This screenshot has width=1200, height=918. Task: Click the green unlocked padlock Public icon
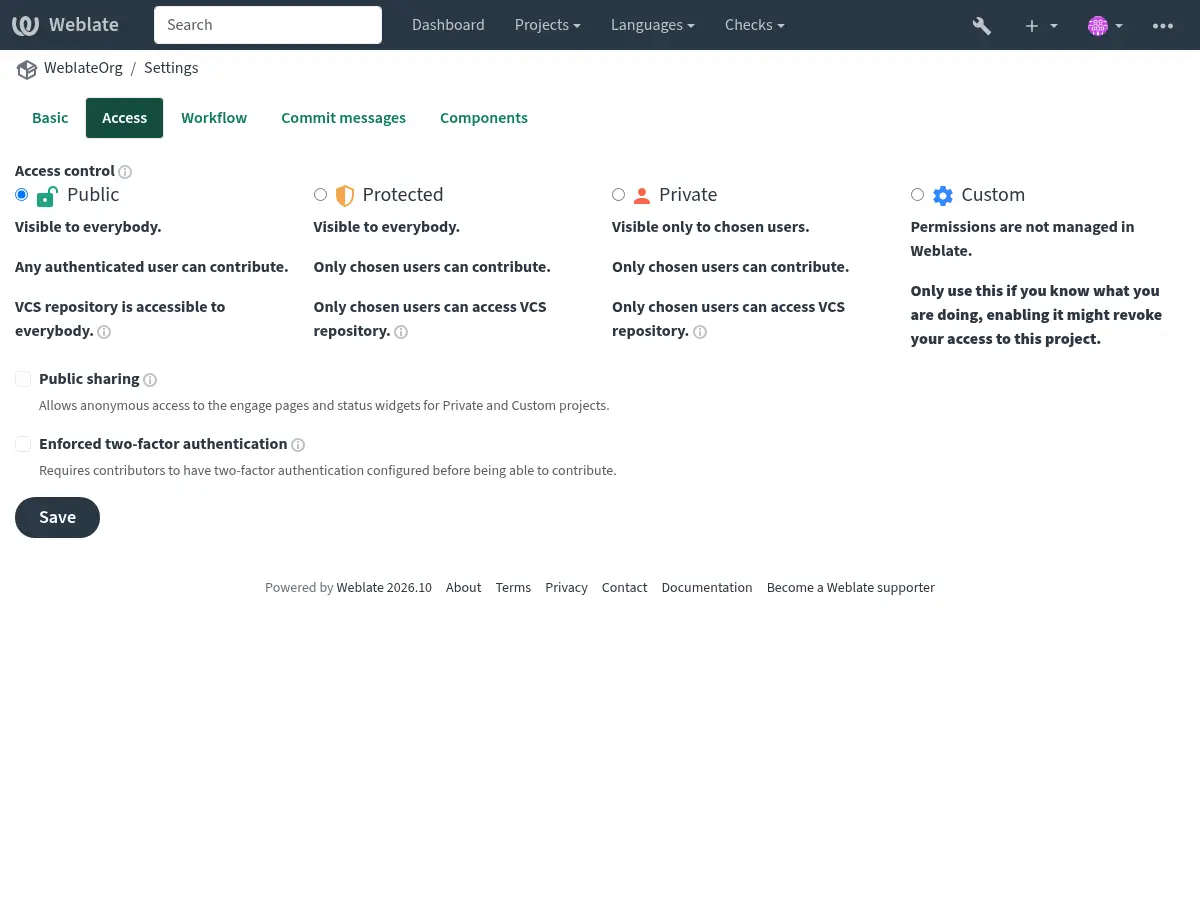(47, 195)
